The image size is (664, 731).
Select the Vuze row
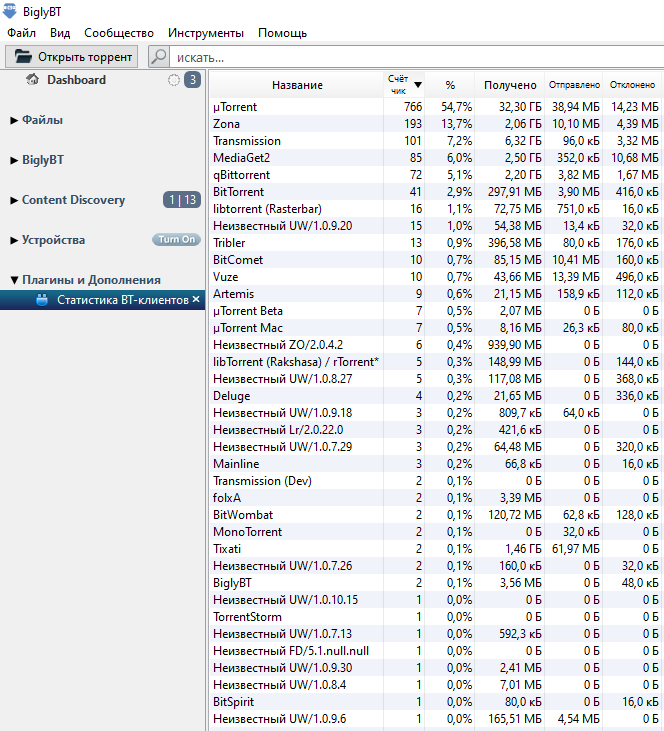point(436,277)
